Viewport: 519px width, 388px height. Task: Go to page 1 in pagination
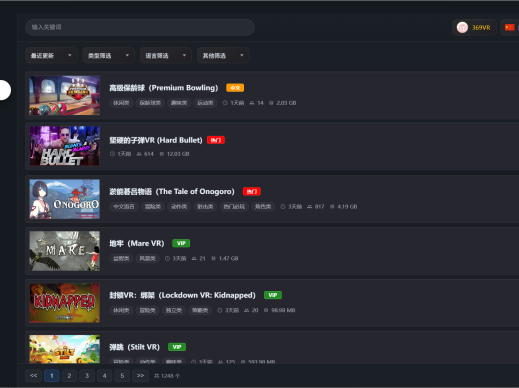[52, 376]
